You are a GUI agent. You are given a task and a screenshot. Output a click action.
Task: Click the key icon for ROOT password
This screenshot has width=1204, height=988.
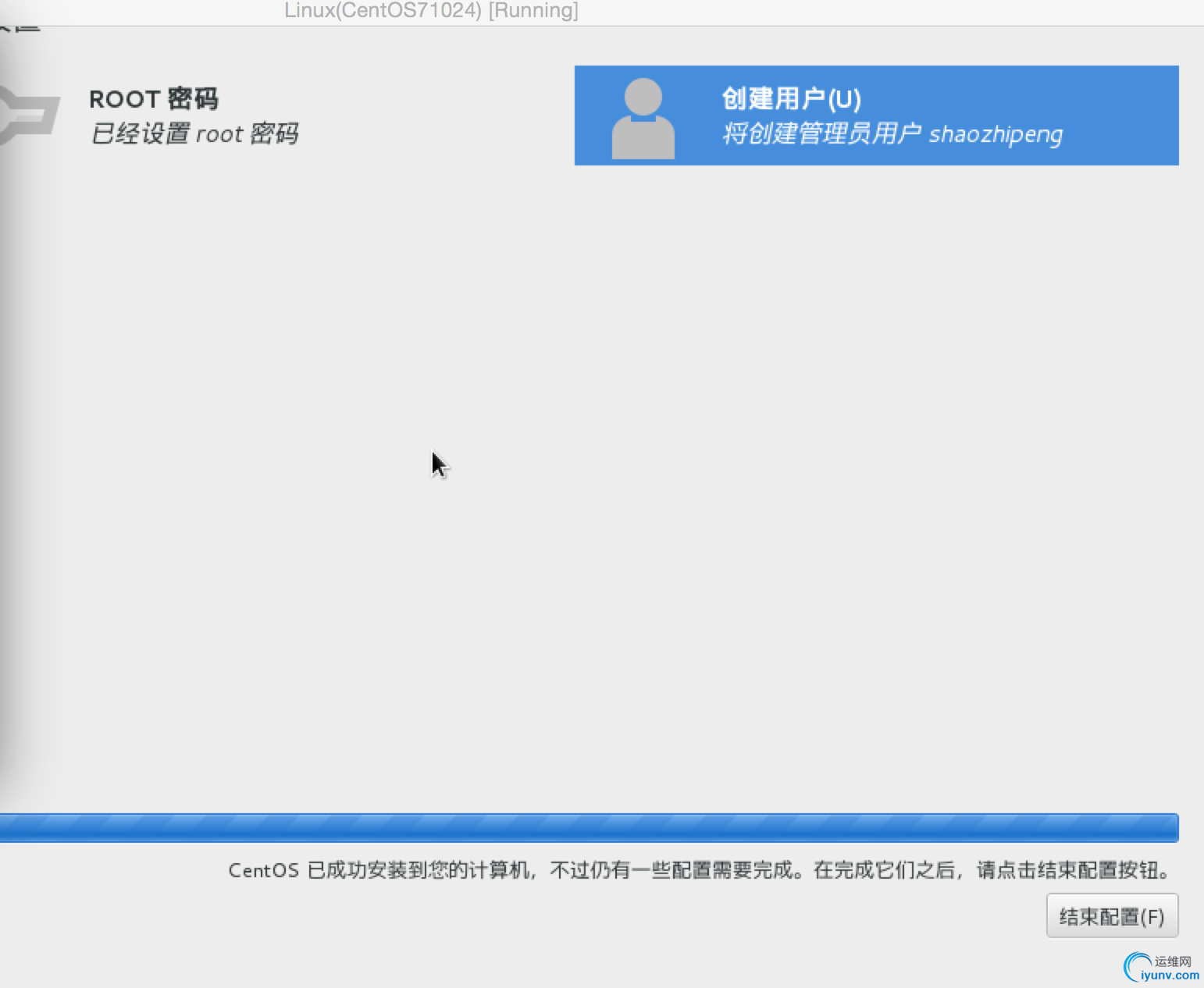coord(29,116)
